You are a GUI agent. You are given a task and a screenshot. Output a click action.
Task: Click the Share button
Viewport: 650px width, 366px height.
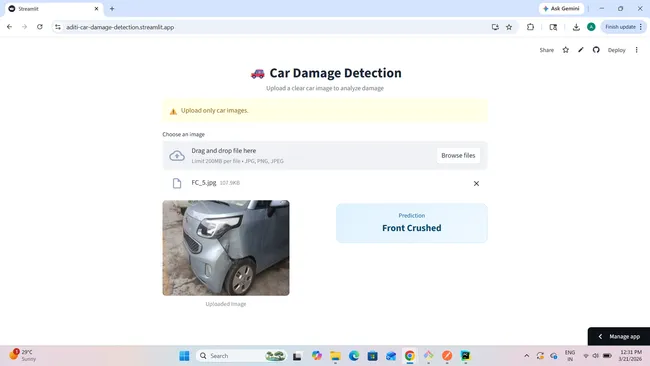(x=546, y=50)
